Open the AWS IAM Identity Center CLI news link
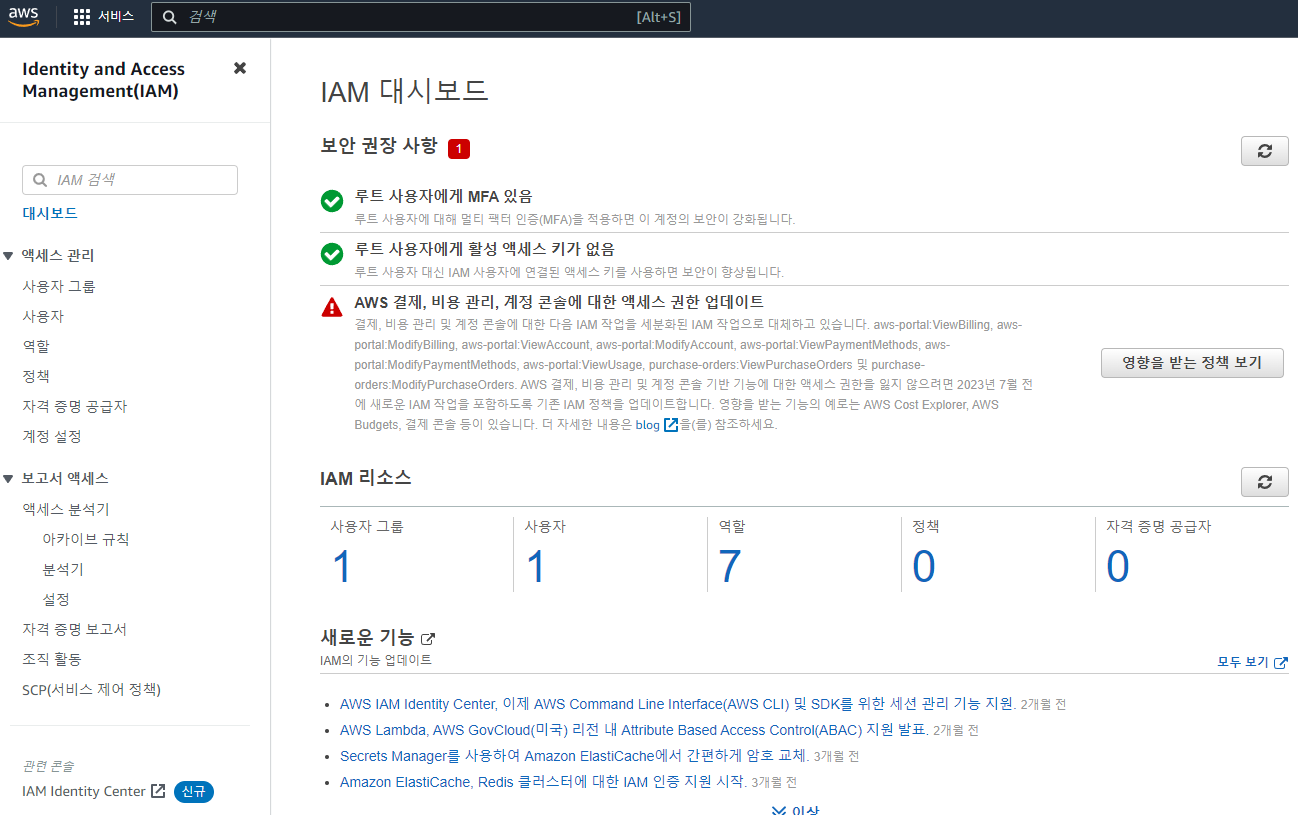1298x815 pixels. (678, 704)
